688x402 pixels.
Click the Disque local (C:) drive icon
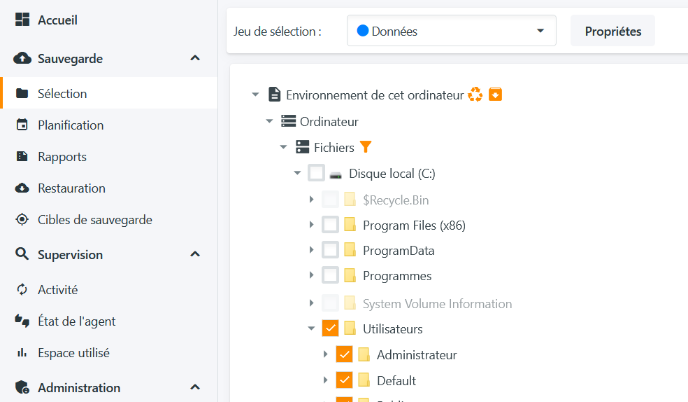coord(336,176)
